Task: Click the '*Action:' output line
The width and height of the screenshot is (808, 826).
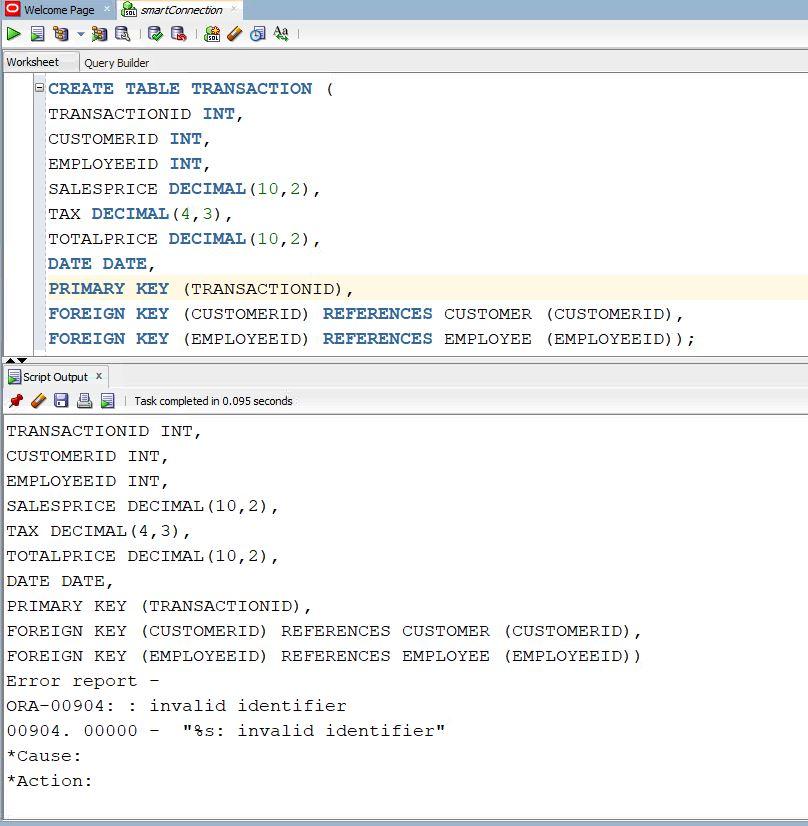Action: pos(50,781)
